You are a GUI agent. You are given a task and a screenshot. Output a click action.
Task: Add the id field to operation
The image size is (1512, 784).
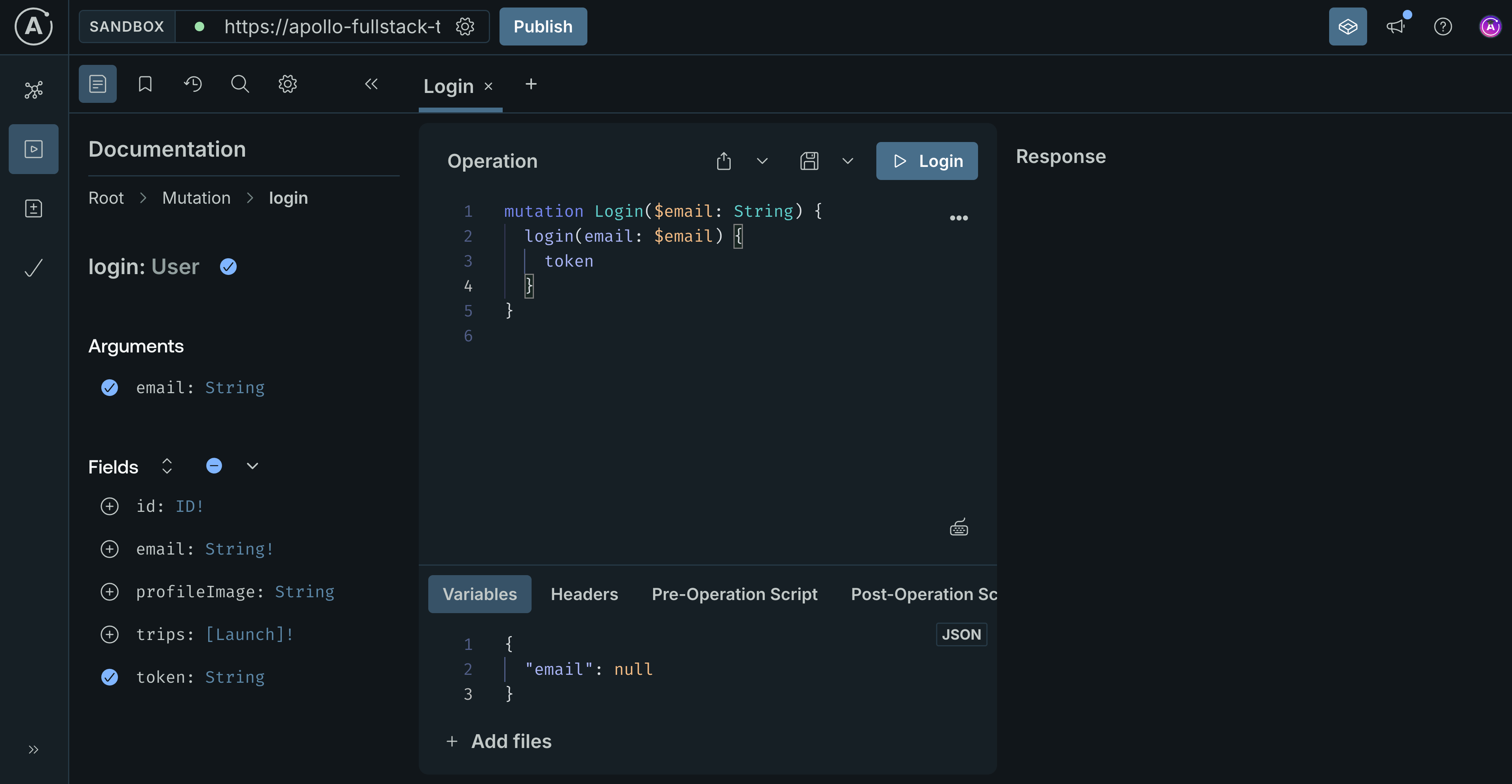(x=109, y=506)
